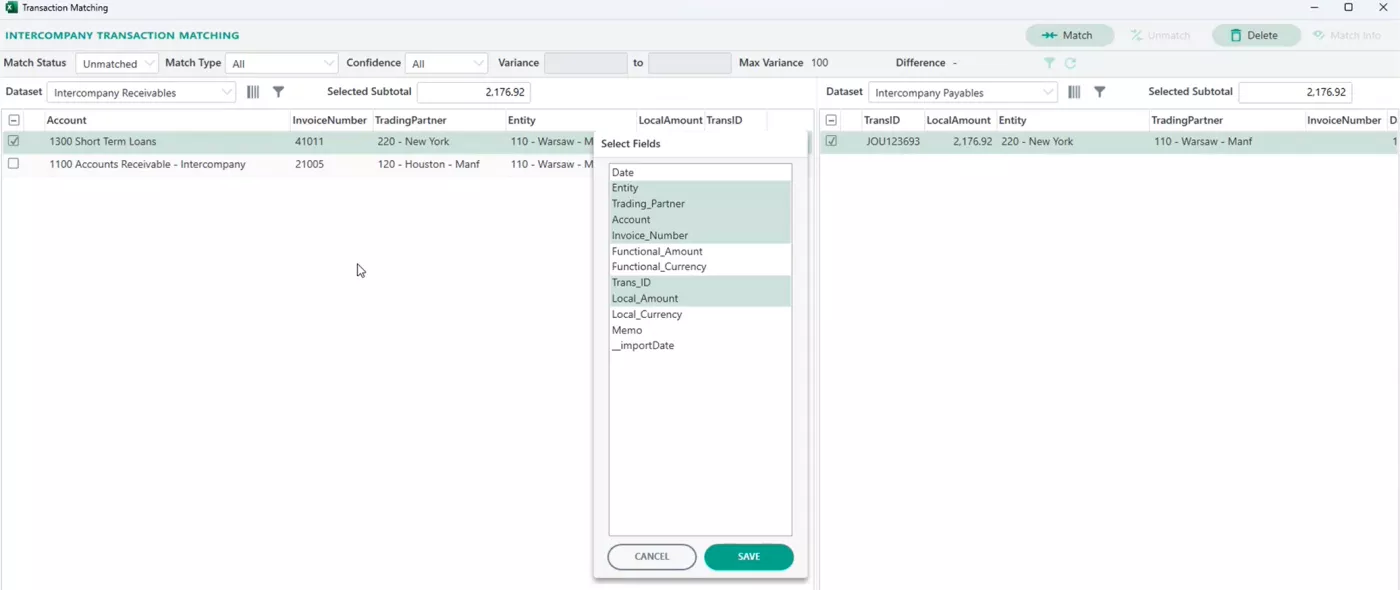
Task: Click the 120 - Houston - Manf cell
Action: coord(429,164)
